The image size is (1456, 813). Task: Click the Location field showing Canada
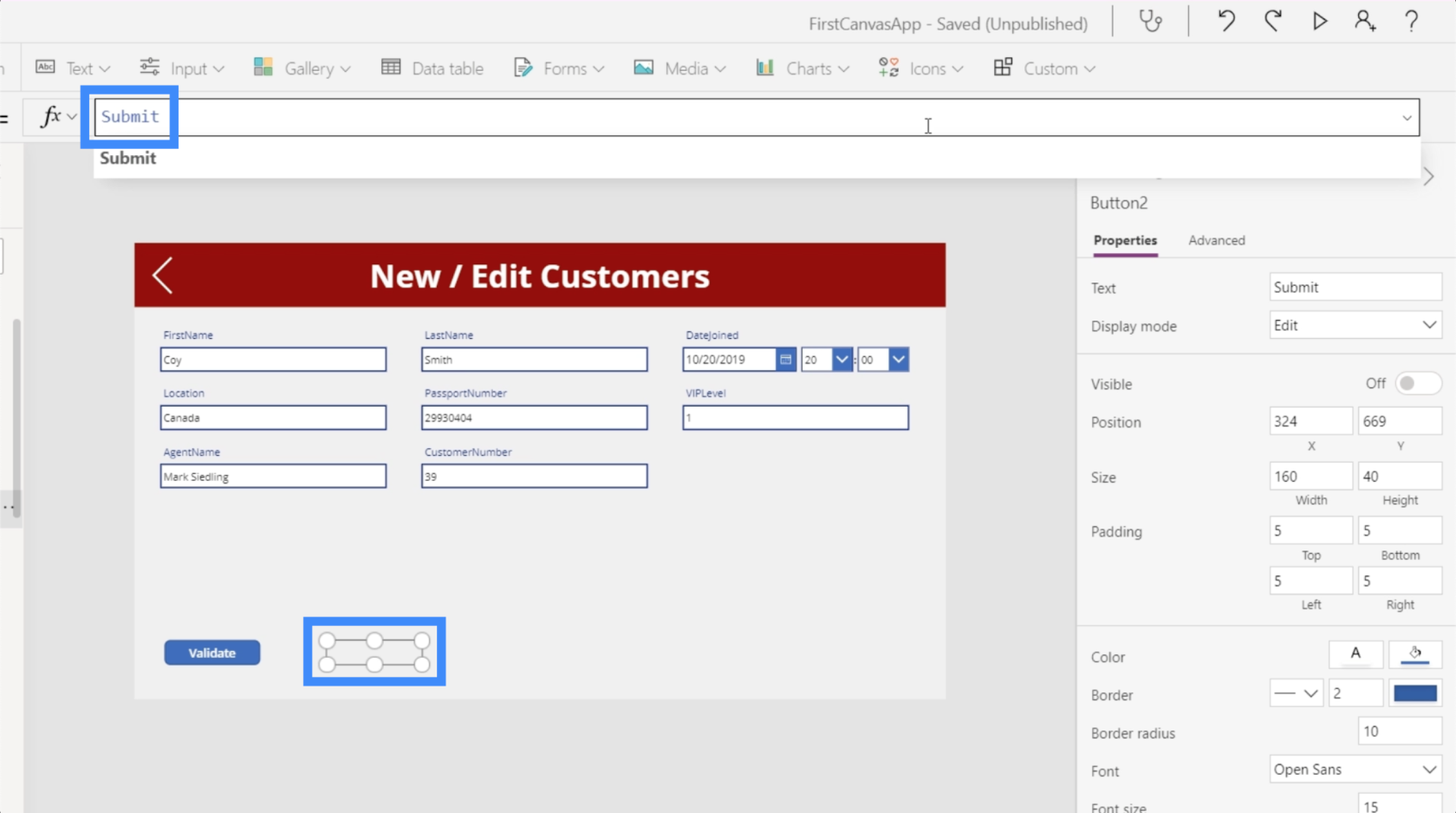click(x=273, y=418)
